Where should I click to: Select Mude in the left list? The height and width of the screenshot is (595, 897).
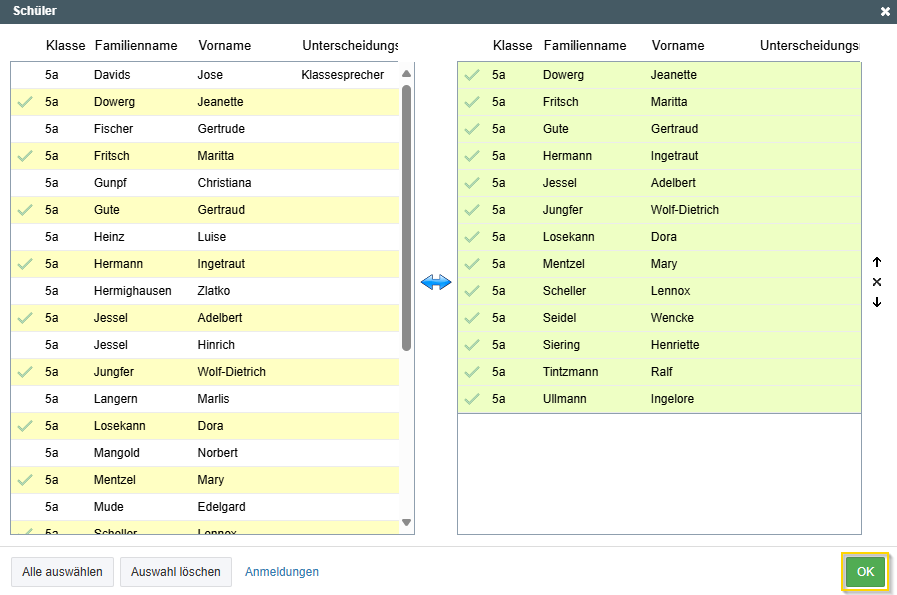pyautogui.click(x=205, y=507)
